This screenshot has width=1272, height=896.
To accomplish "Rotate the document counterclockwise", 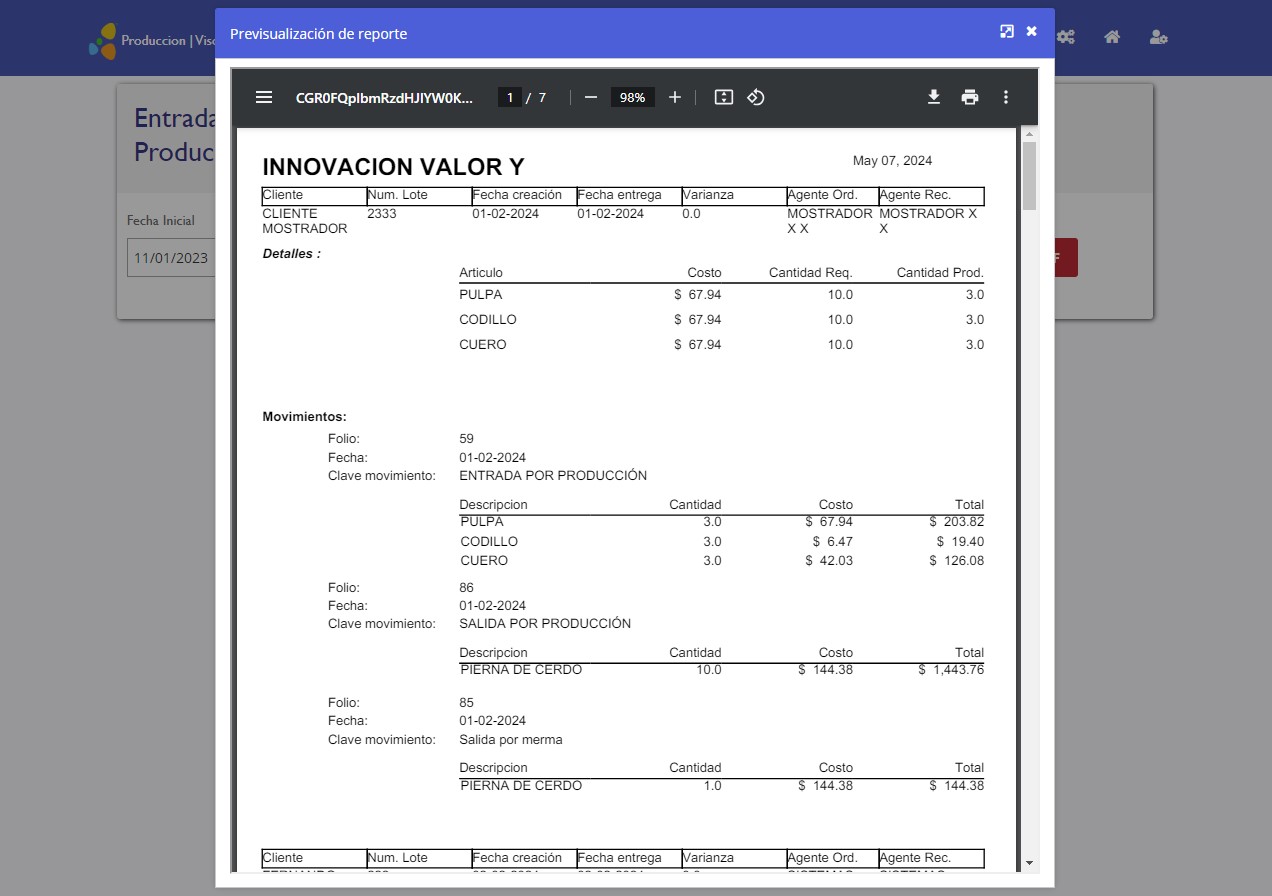I will click(x=756, y=97).
